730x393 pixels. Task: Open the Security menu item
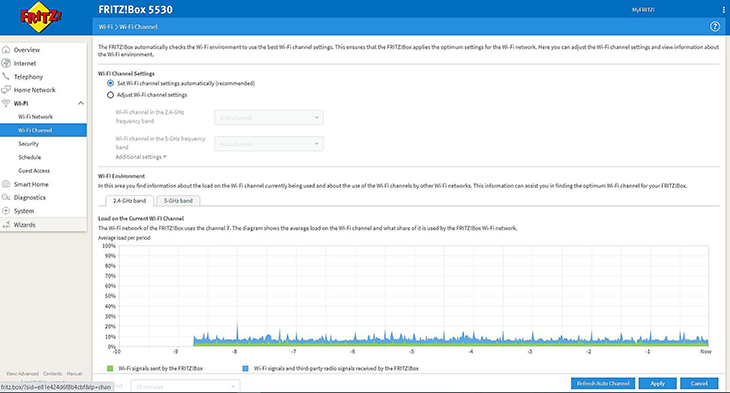click(x=28, y=144)
